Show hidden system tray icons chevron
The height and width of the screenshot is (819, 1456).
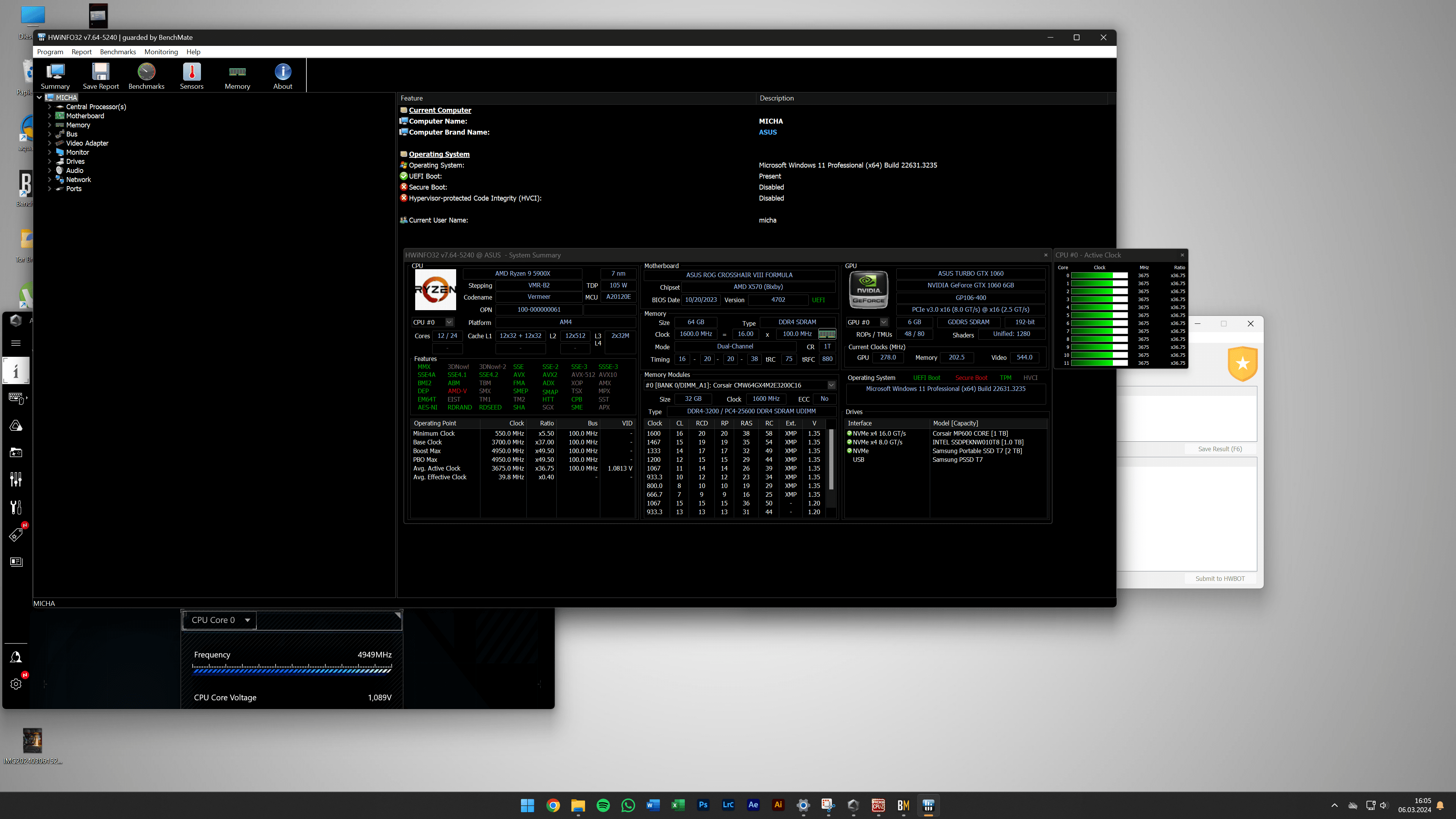tap(1335, 805)
